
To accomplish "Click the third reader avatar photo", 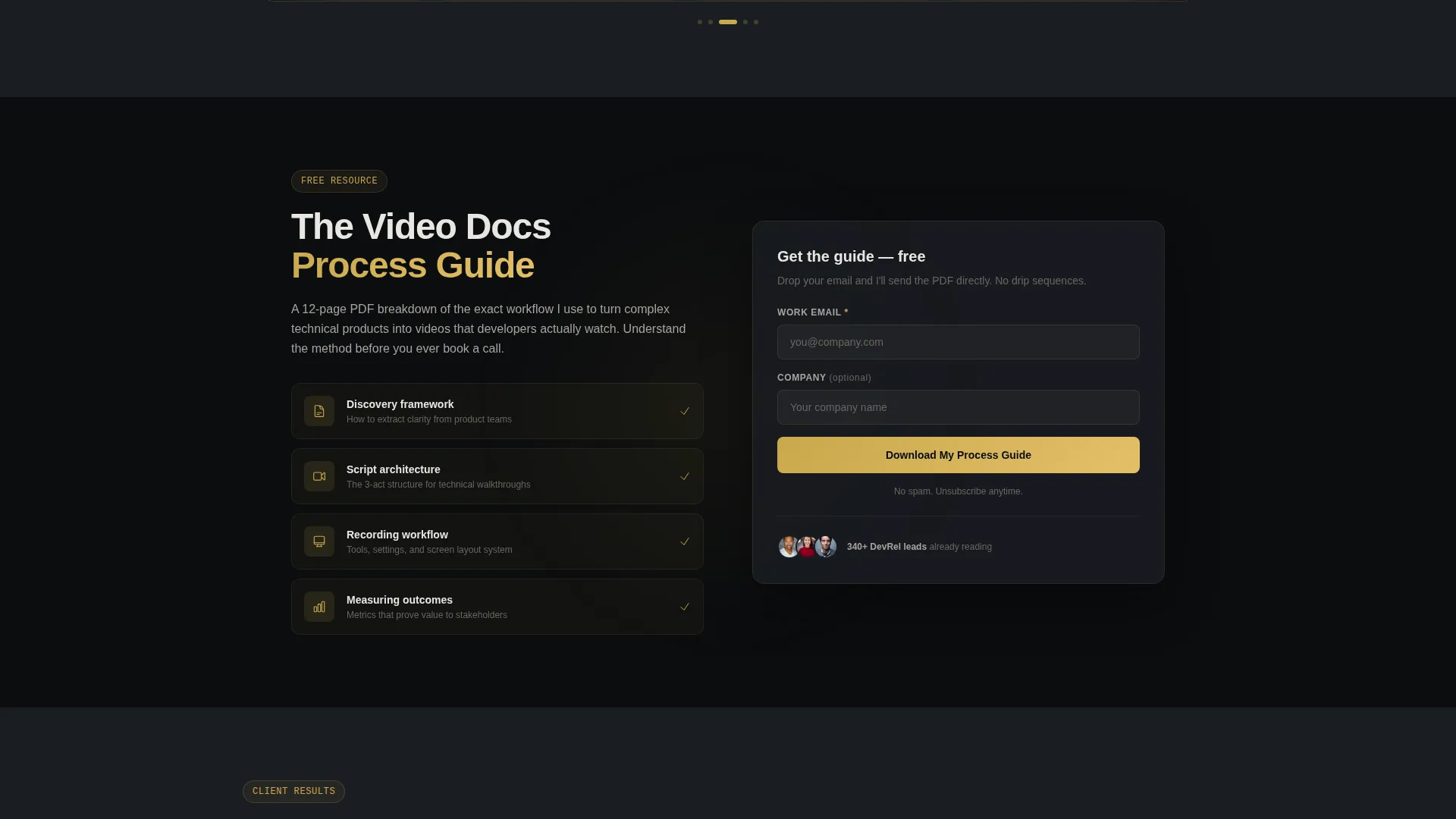I will [826, 547].
